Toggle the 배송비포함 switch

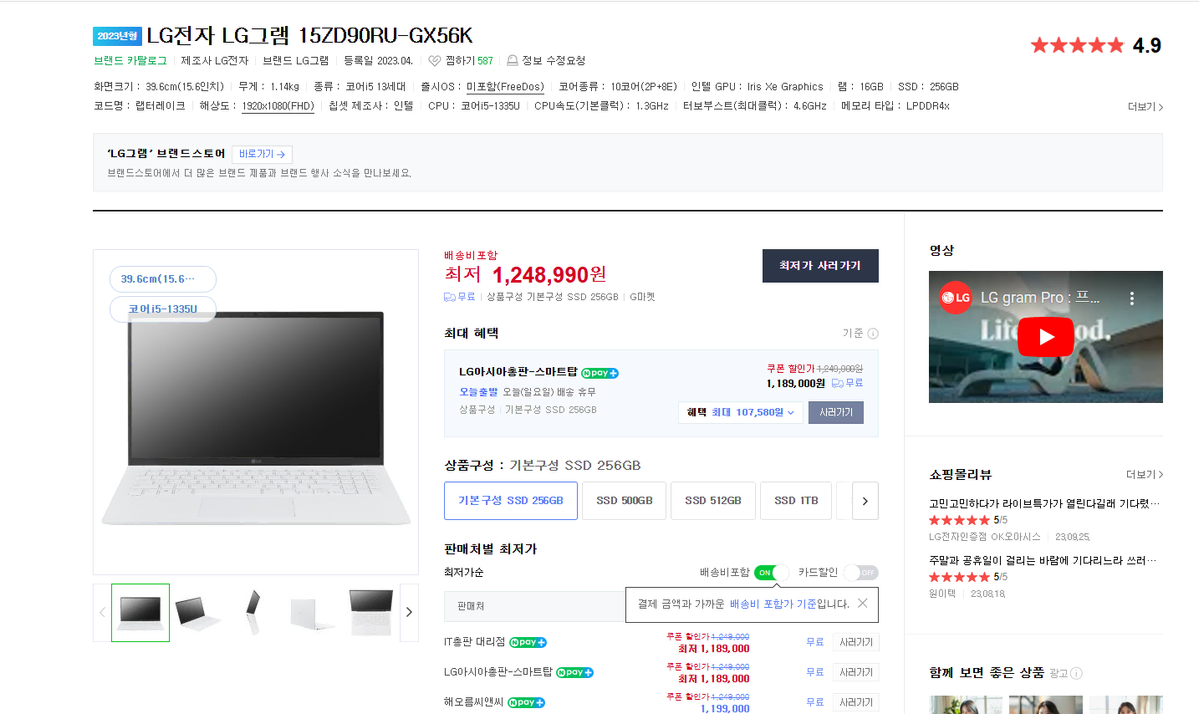click(770, 573)
